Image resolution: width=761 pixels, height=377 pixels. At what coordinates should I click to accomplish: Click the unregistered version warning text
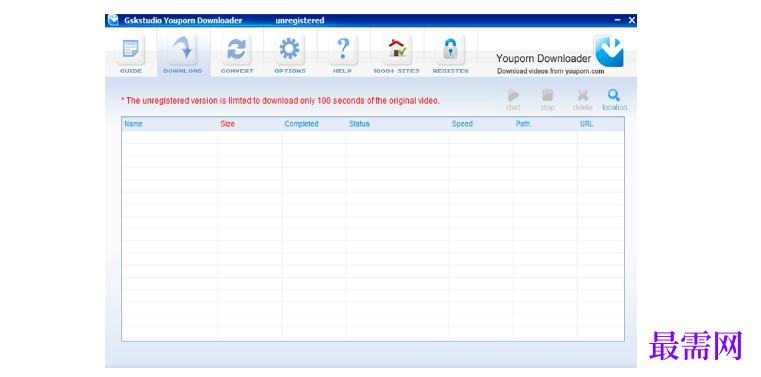tap(280, 101)
